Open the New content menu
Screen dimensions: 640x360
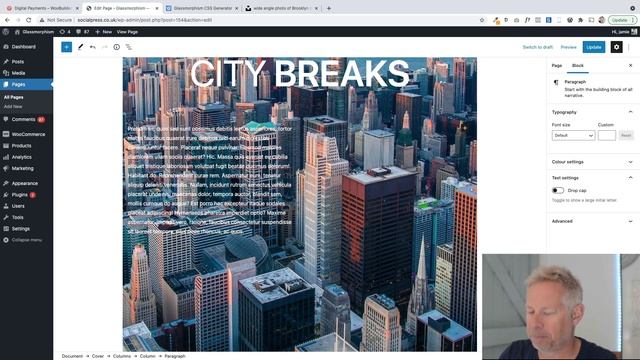(104, 32)
